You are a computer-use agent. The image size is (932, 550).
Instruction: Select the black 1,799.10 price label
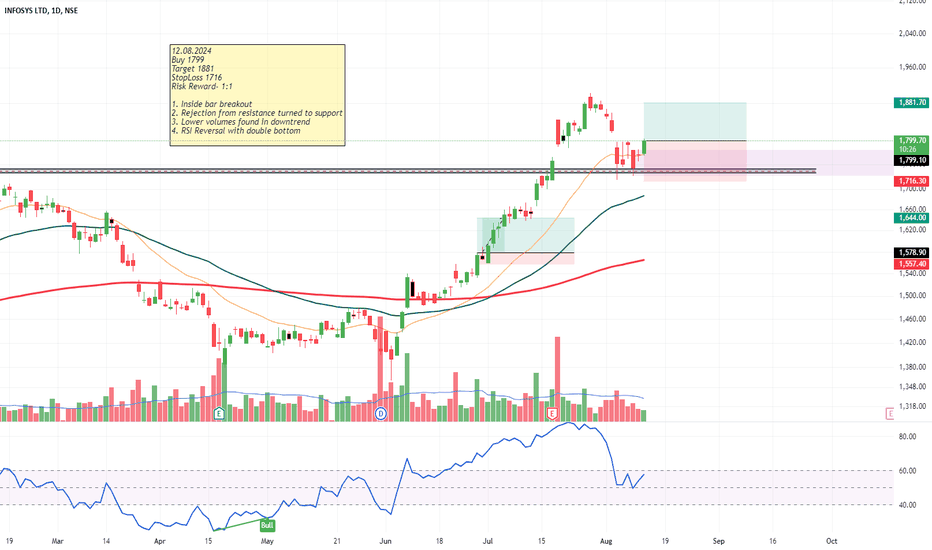click(912, 161)
